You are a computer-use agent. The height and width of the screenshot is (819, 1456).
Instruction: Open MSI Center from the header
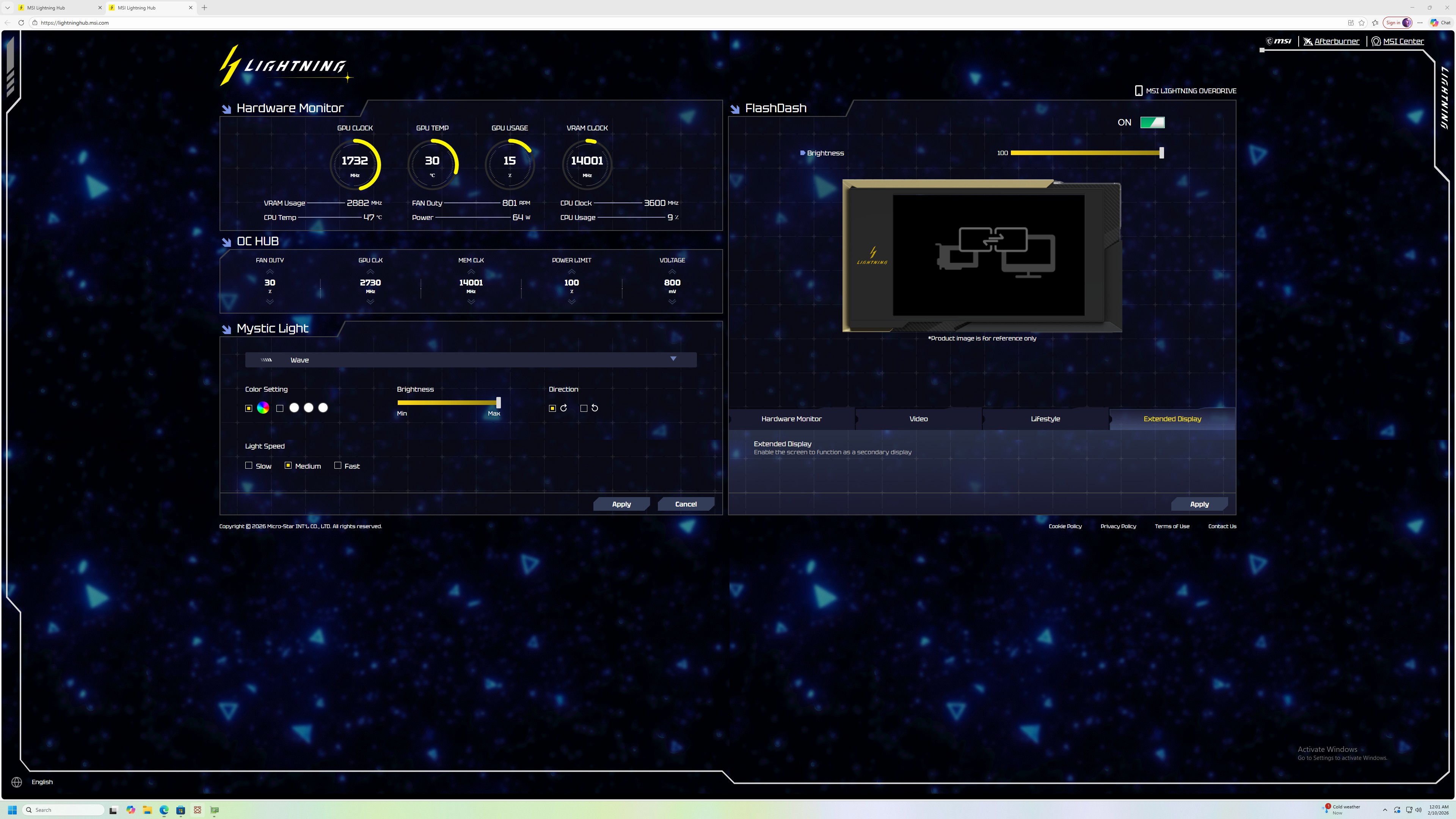coord(1403,41)
